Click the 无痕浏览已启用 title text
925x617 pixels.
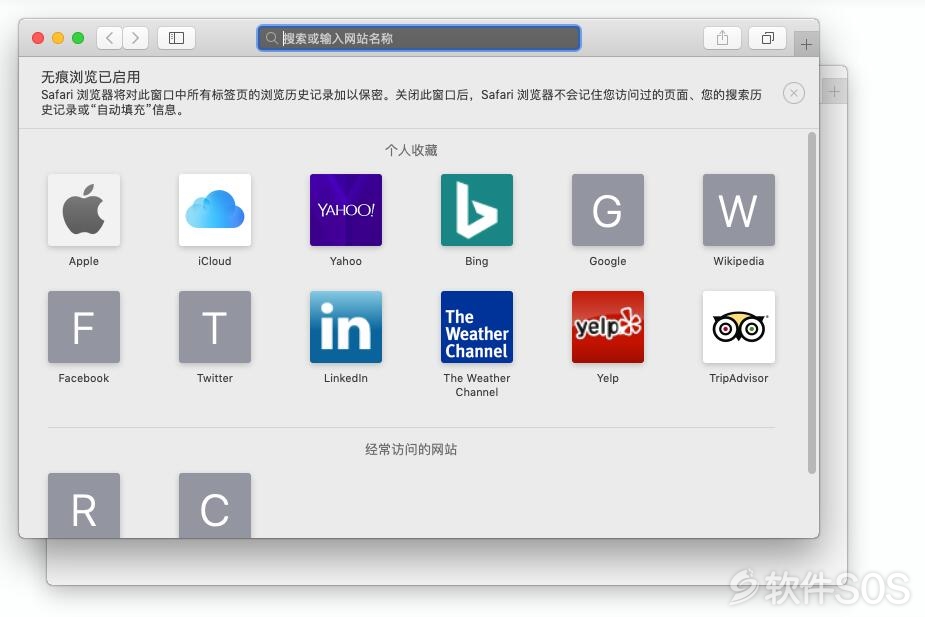[90, 77]
